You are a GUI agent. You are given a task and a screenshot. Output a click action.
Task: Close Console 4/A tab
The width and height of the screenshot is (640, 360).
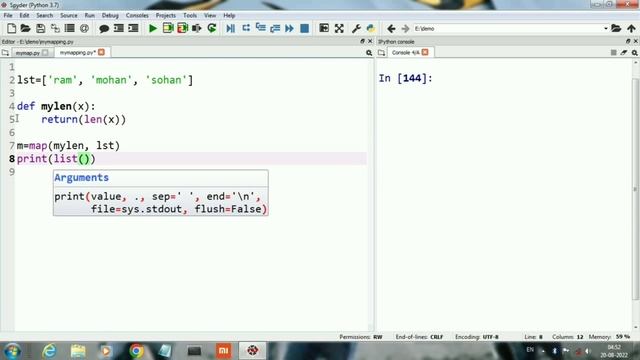click(425, 52)
